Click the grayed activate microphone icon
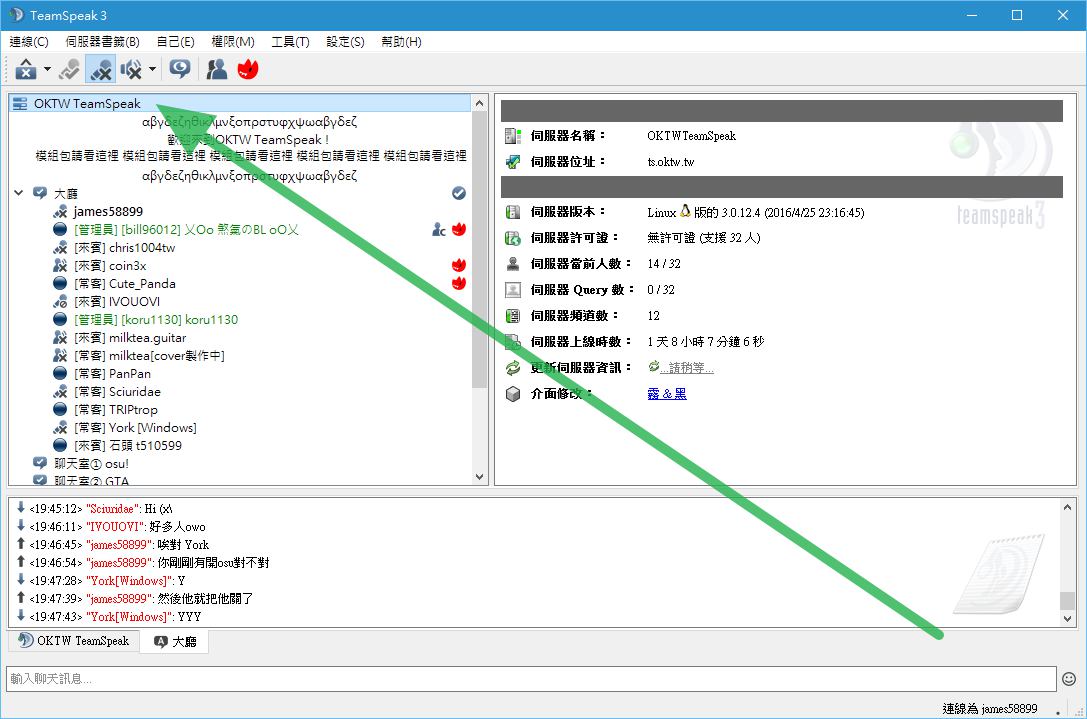1087x719 pixels. click(x=69, y=69)
